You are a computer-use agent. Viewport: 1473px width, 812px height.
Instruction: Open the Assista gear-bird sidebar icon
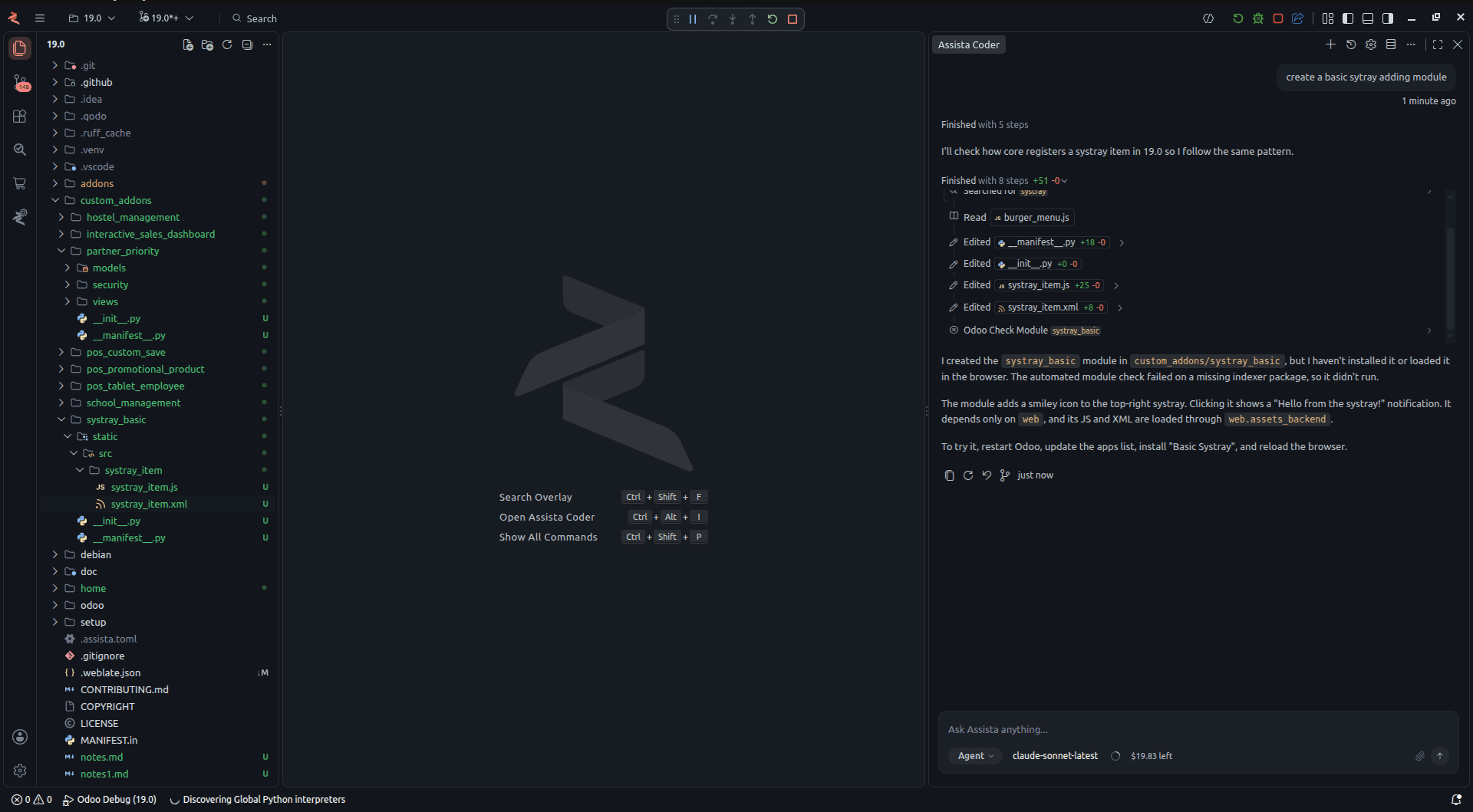[20, 217]
